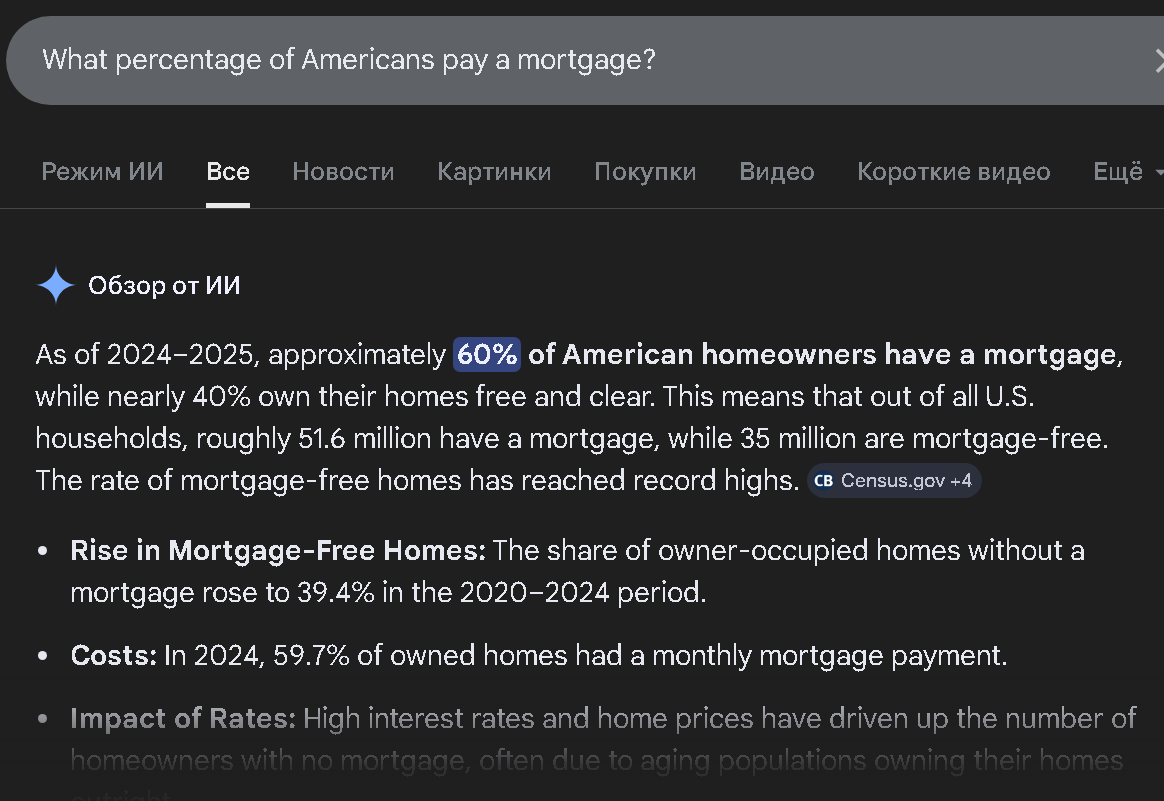Open the Новости tab
The image size is (1164, 801).
(343, 172)
